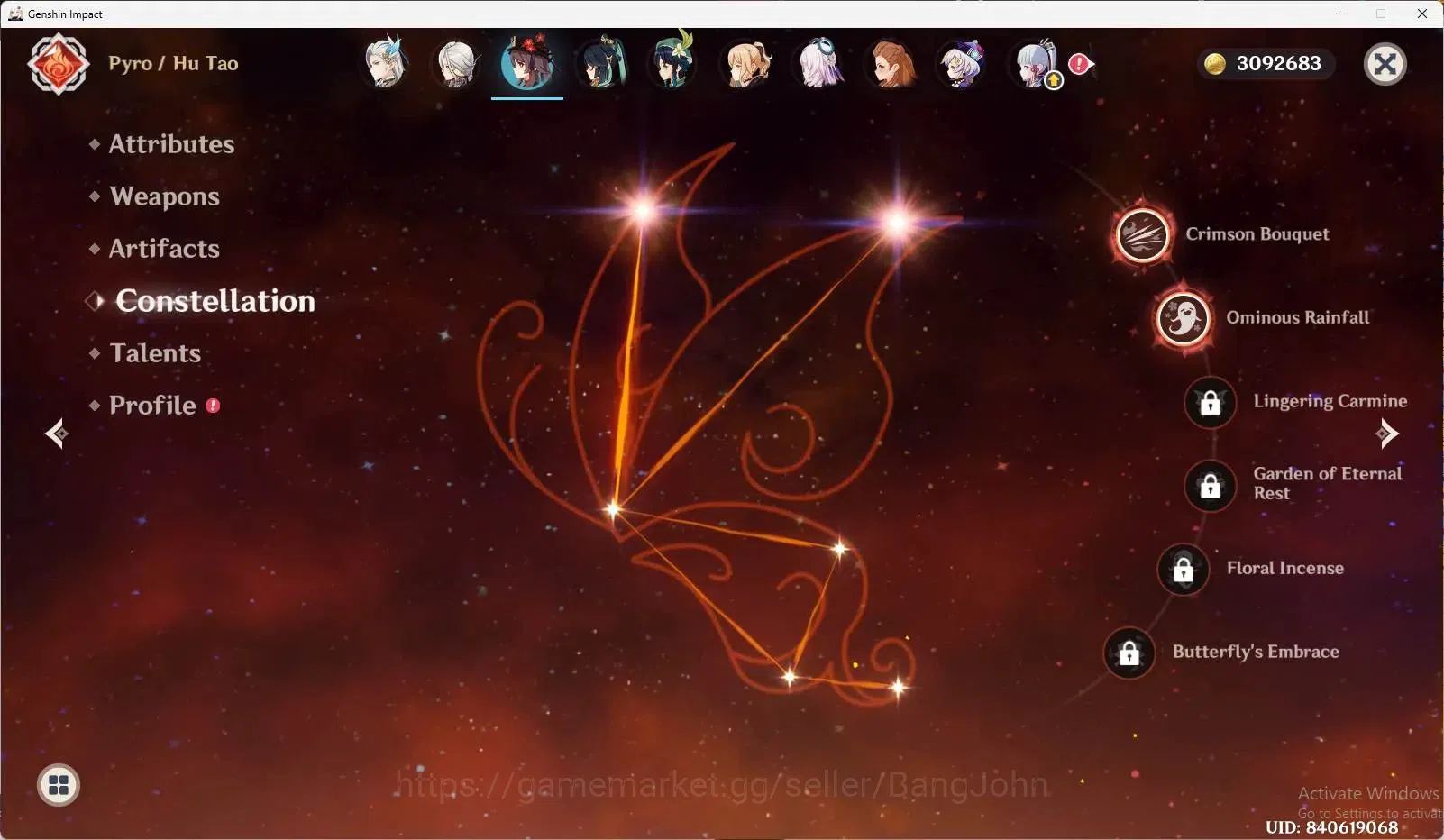The image size is (1444, 840).
Task: Open the Attributes menu
Action: [171, 144]
